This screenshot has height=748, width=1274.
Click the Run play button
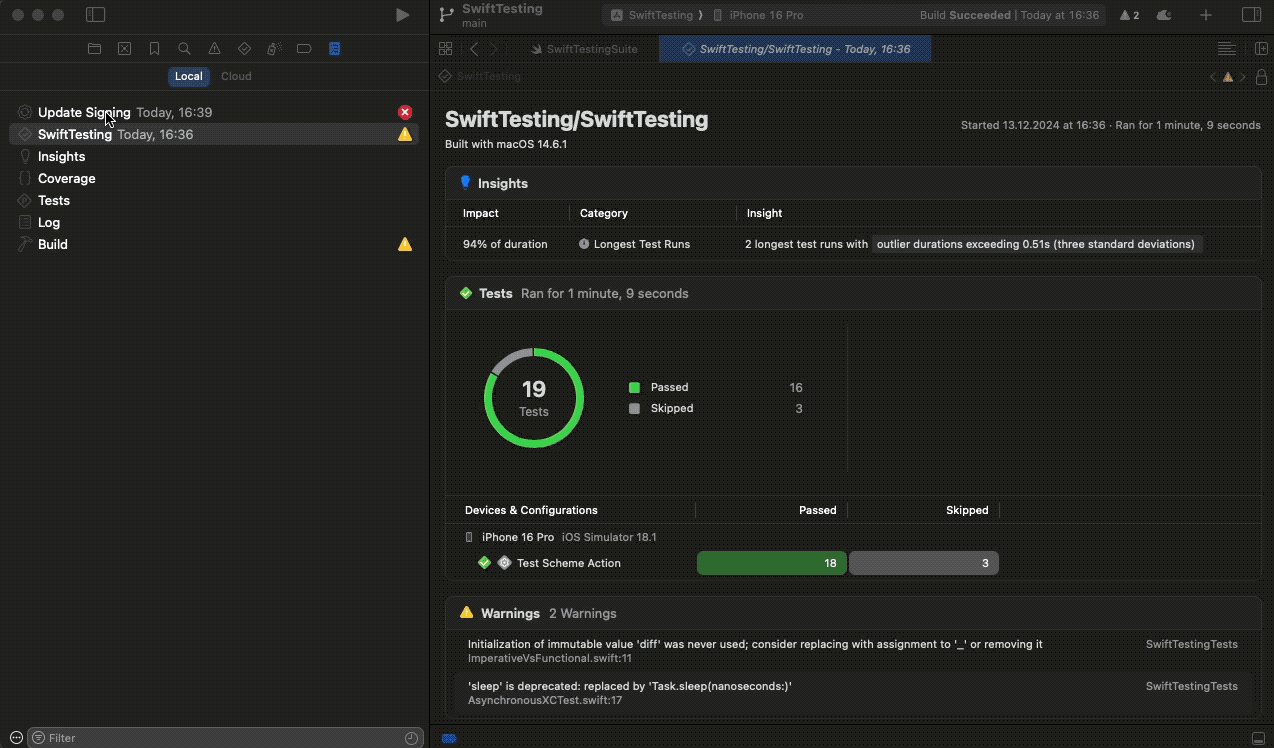coord(402,15)
